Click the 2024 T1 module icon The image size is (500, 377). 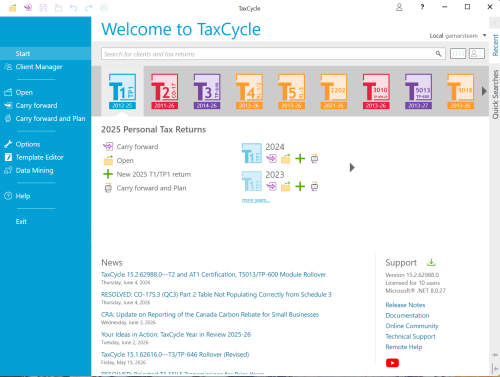coord(252,153)
